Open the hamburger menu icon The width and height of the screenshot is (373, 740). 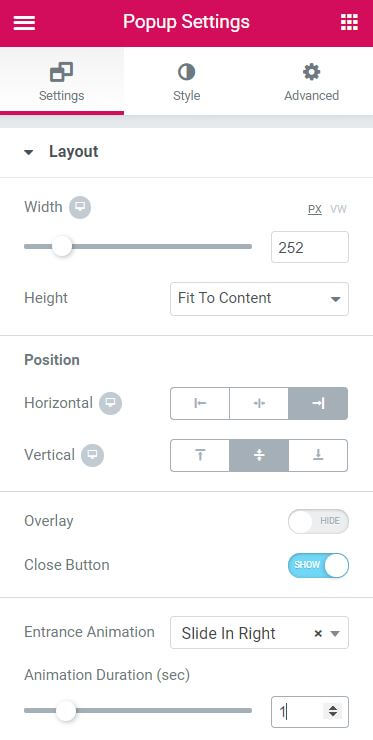pyautogui.click(x=24, y=22)
